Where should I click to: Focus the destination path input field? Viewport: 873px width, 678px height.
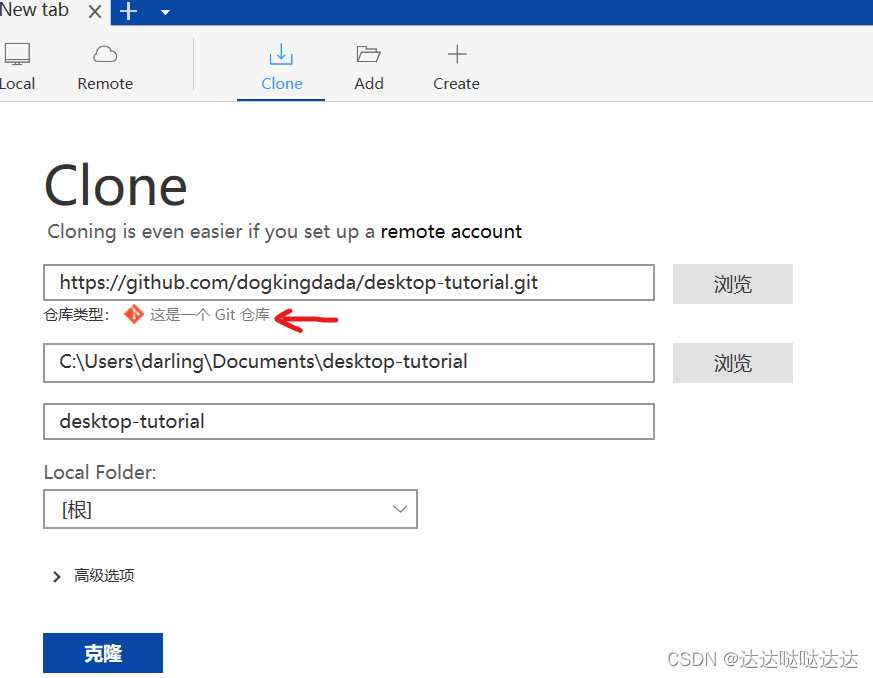click(349, 362)
